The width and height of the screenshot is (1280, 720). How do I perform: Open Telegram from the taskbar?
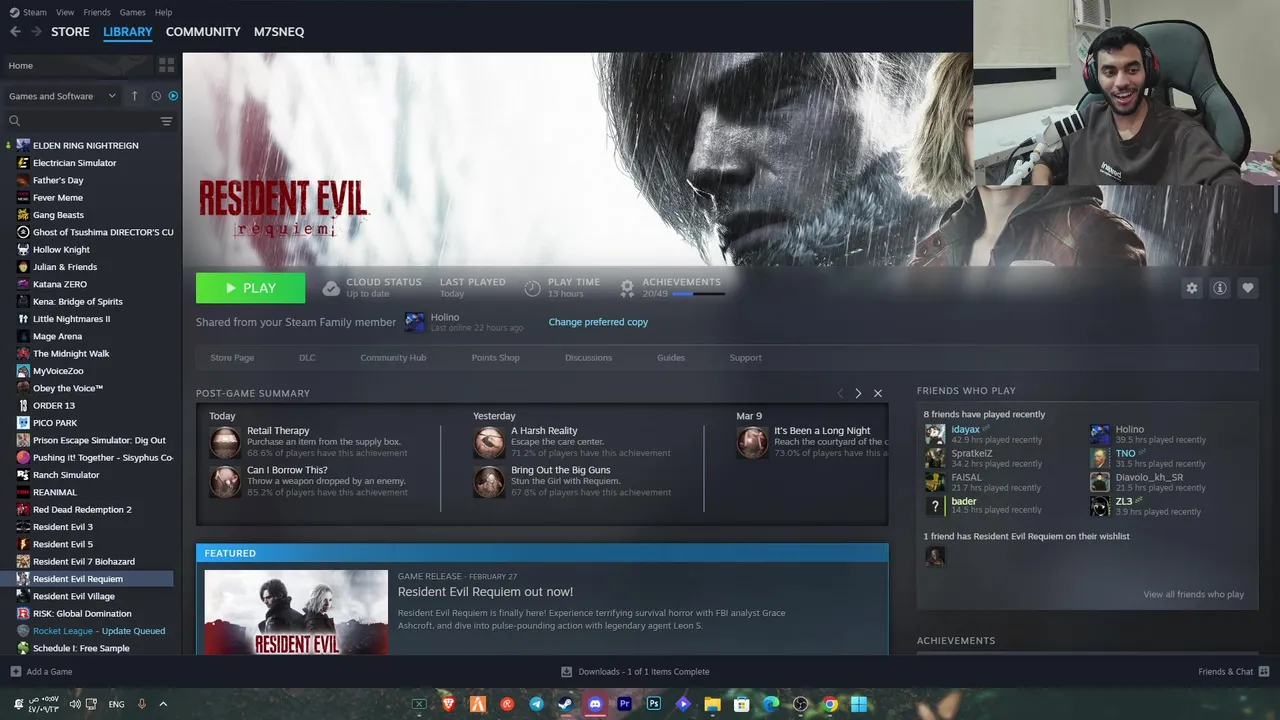pos(537,704)
